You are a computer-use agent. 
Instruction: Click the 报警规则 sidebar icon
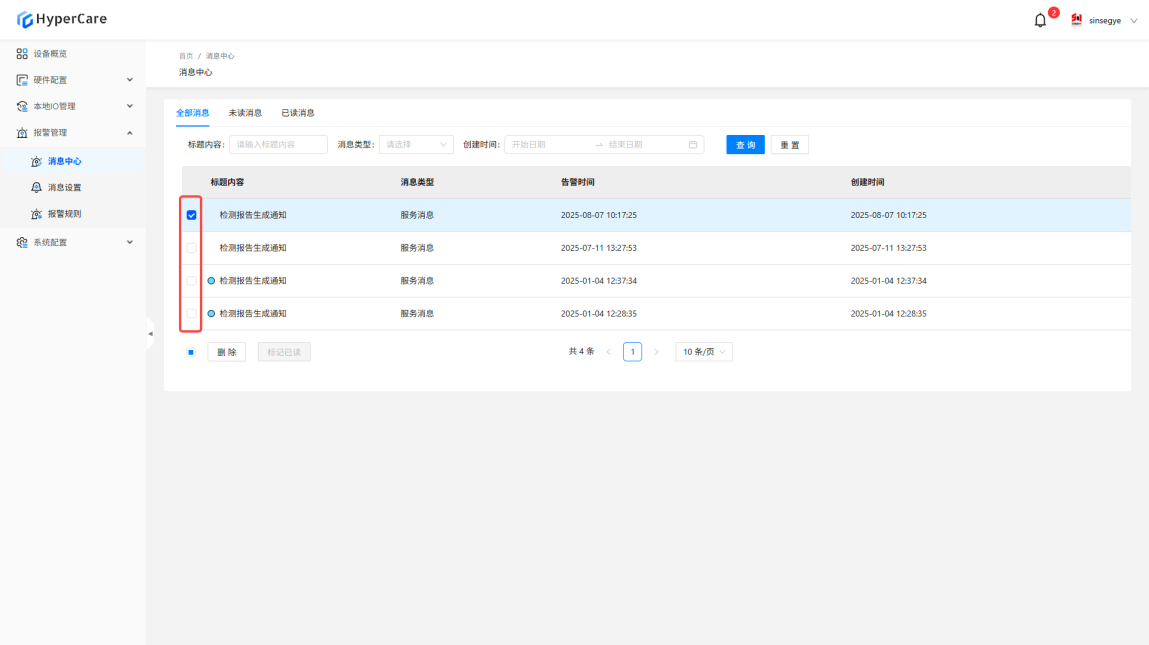pos(37,214)
